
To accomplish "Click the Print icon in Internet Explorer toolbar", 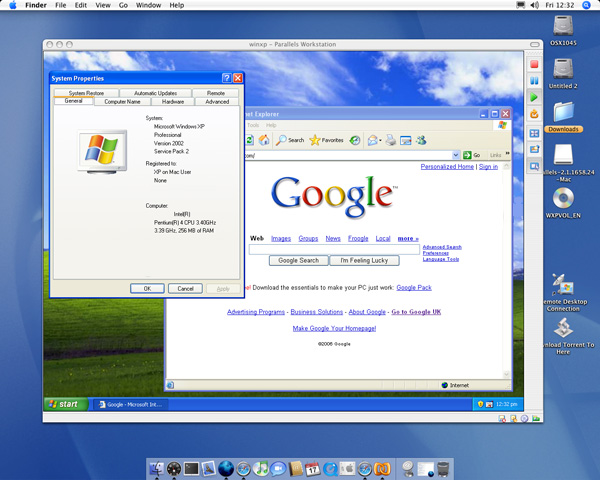I will (x=391, y=140).
